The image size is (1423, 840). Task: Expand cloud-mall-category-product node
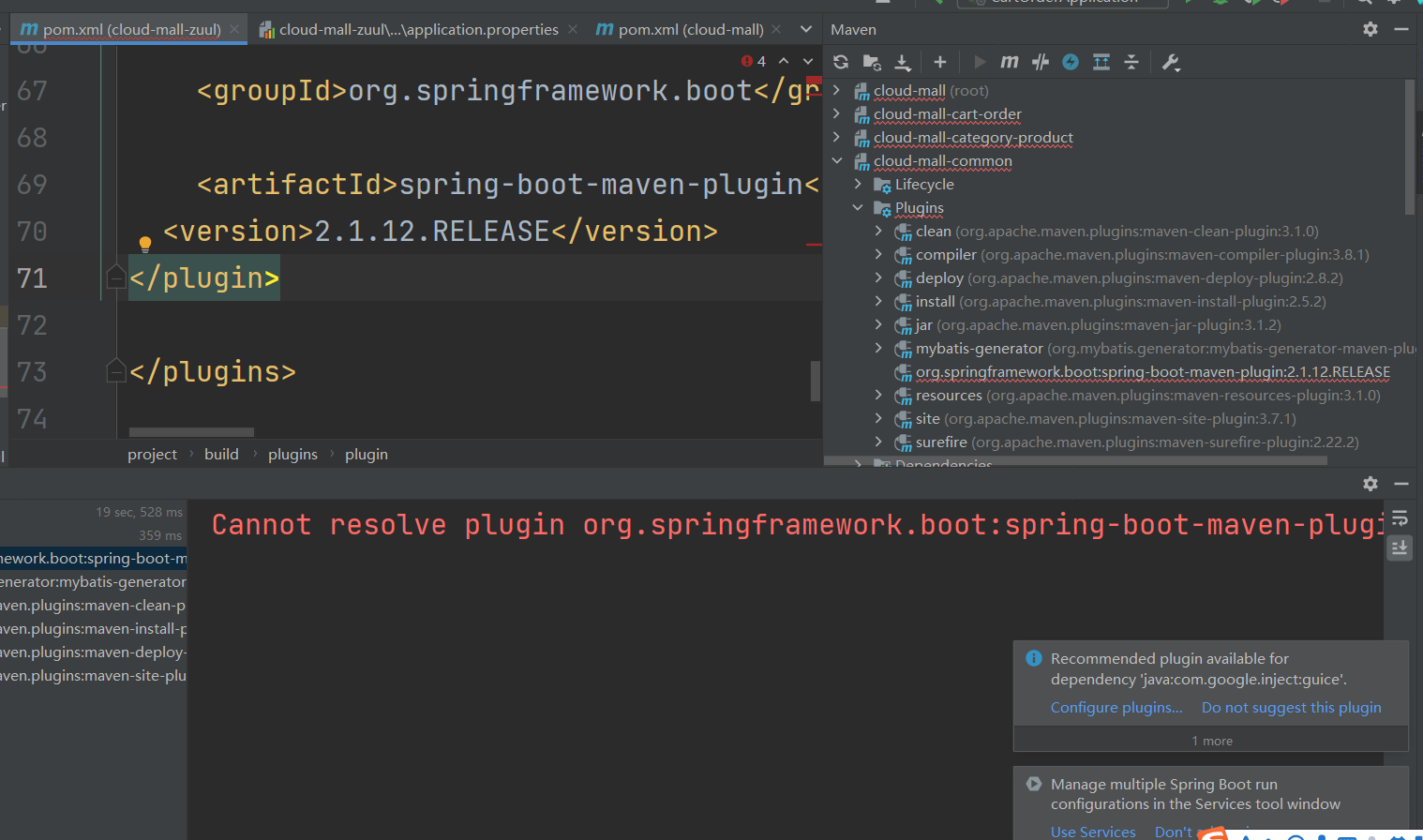837,138
